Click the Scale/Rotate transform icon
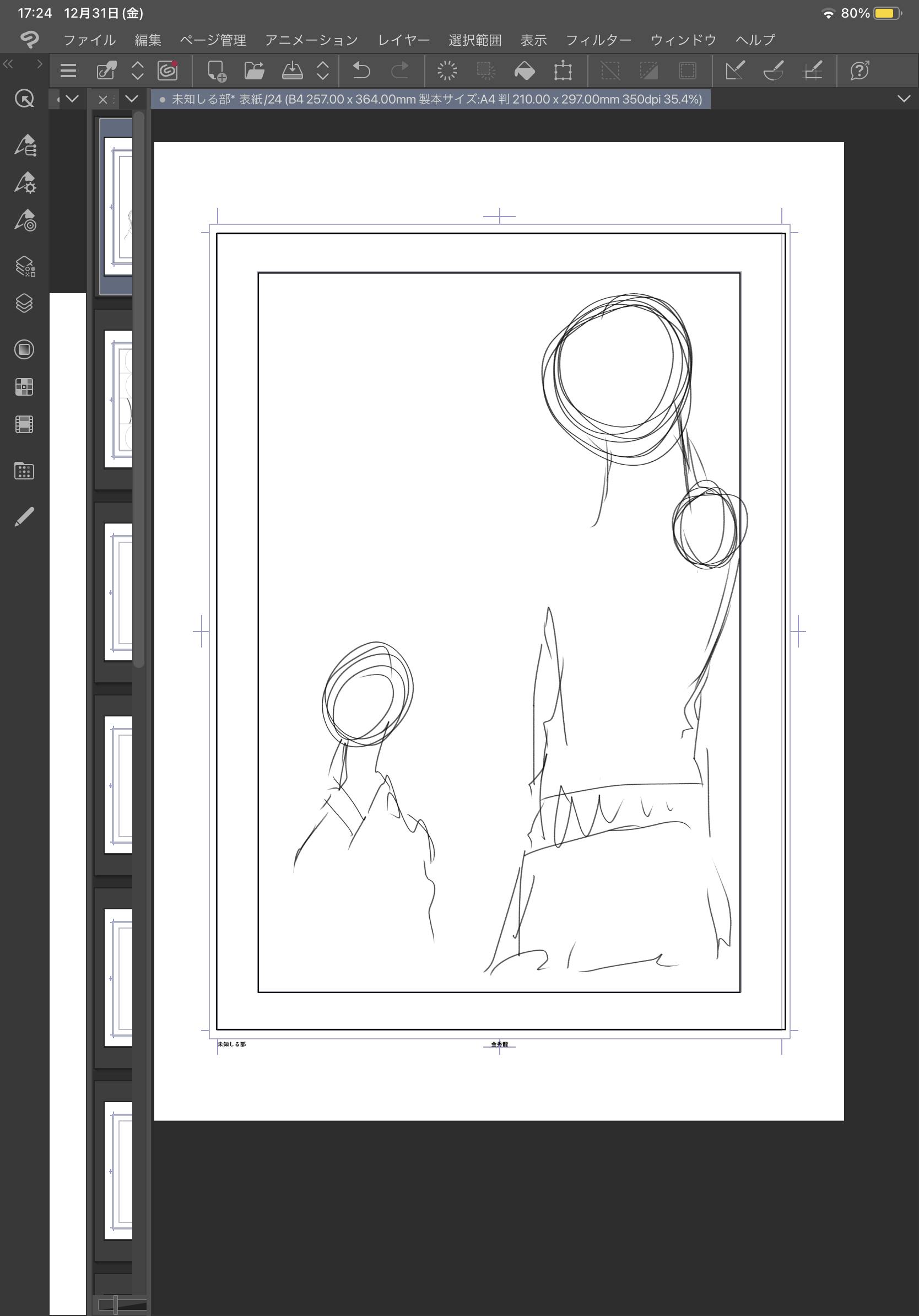Screen dimensions: 919x1316 point(563,71)
